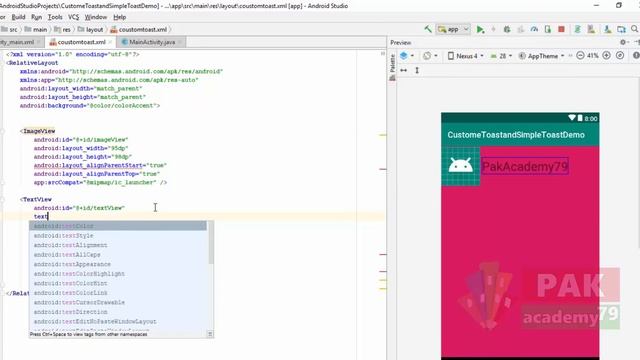Start debugging with the bug icon

(x=507, y=29)
